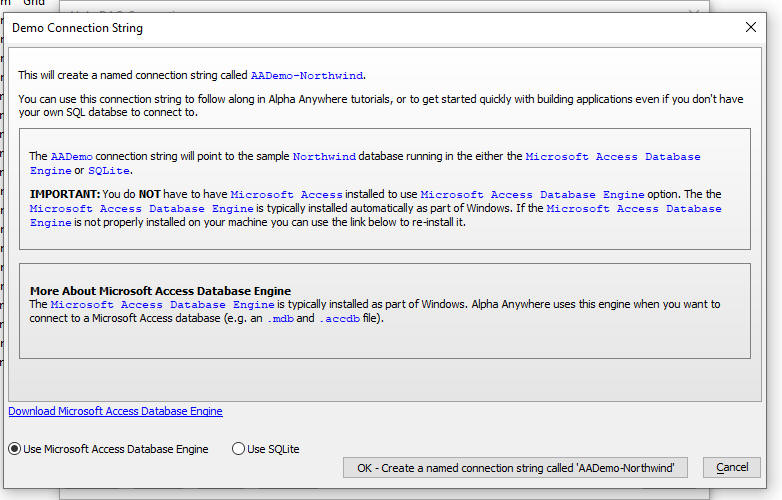This screenshot has width=782, height=500.
Task: Click the blue Northwind database name text
Action: point(324,157)
